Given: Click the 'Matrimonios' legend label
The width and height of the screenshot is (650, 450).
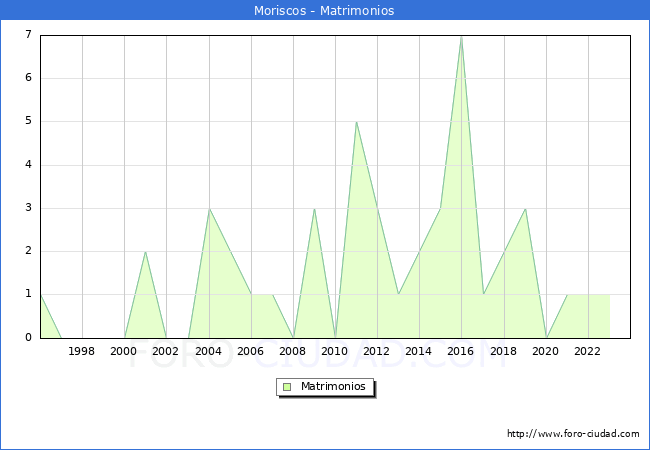Looking at the screenshot, I should (x=333, y=386).
